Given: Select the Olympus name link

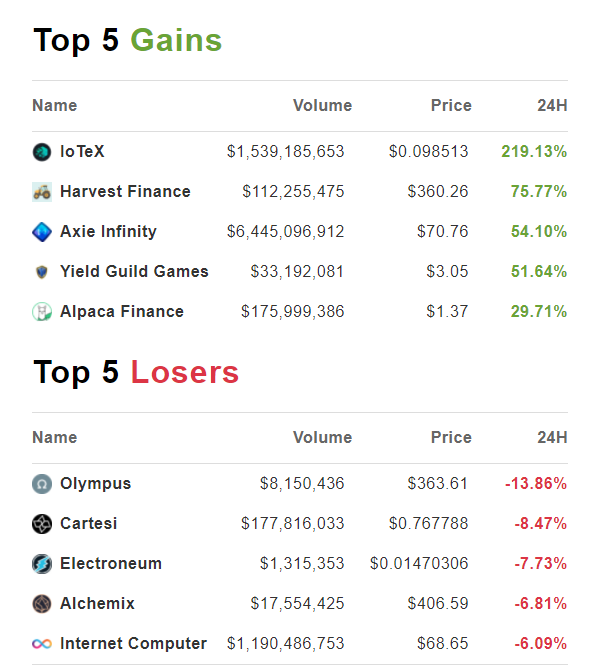Looking at the screenshot, I should (95, 484).
